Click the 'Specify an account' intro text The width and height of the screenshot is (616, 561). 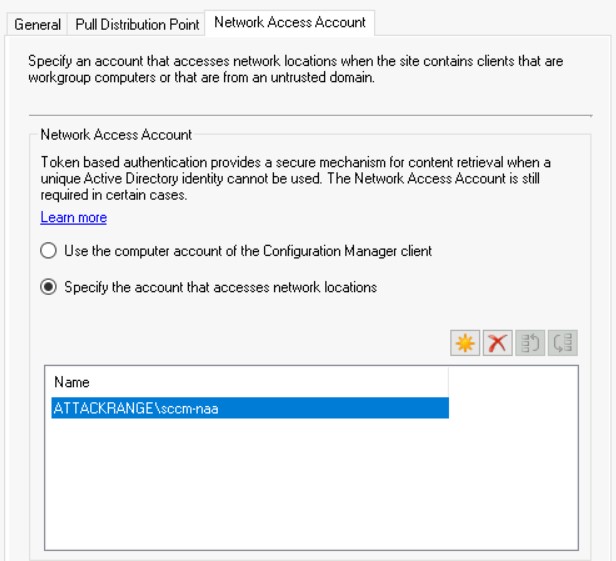click(x=295, y=69)
